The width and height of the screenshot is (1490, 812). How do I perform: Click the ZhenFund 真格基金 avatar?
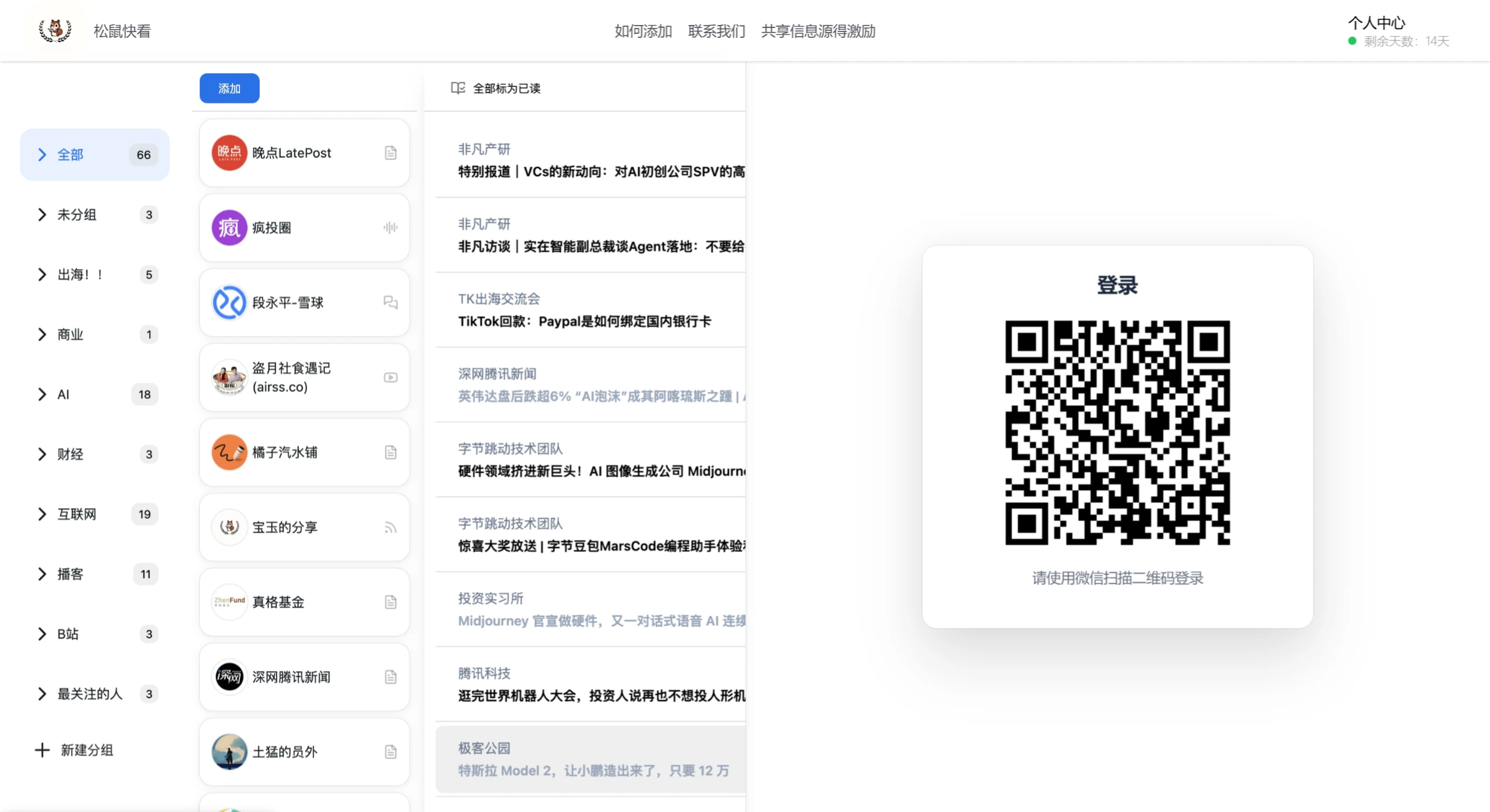[x=229, y=602]
